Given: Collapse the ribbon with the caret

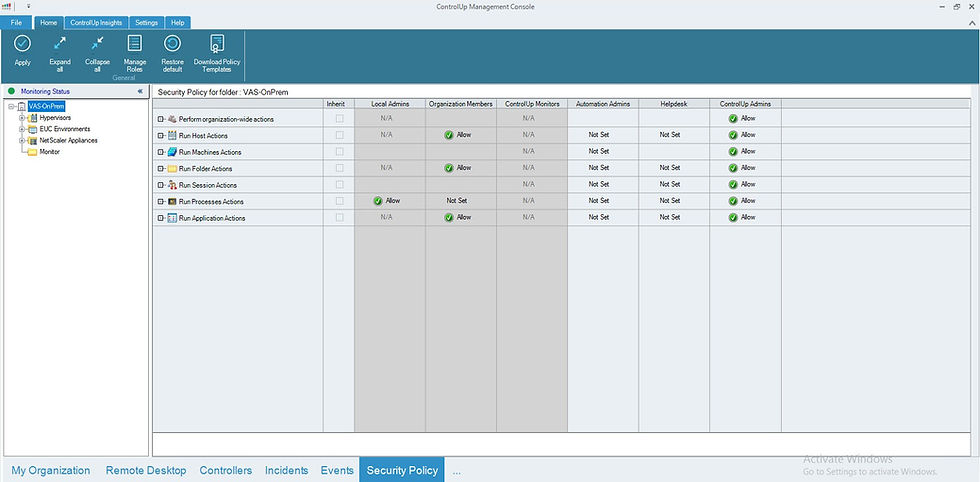Looking at the screenshot, I should tap(973, 23).
